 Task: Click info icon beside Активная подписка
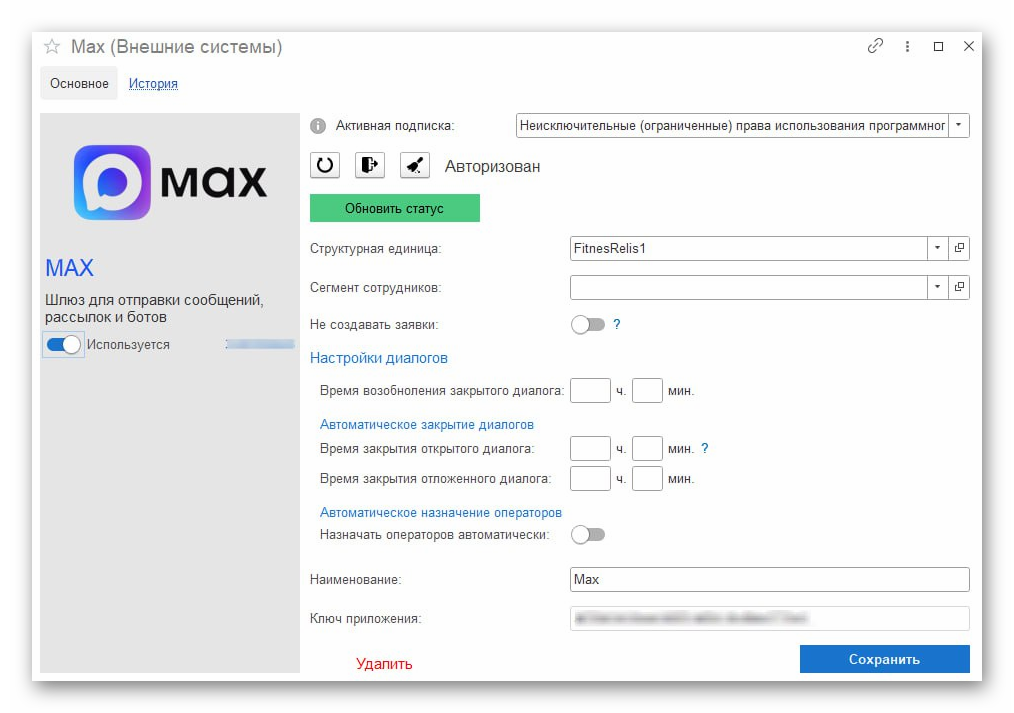click(318, 126)
